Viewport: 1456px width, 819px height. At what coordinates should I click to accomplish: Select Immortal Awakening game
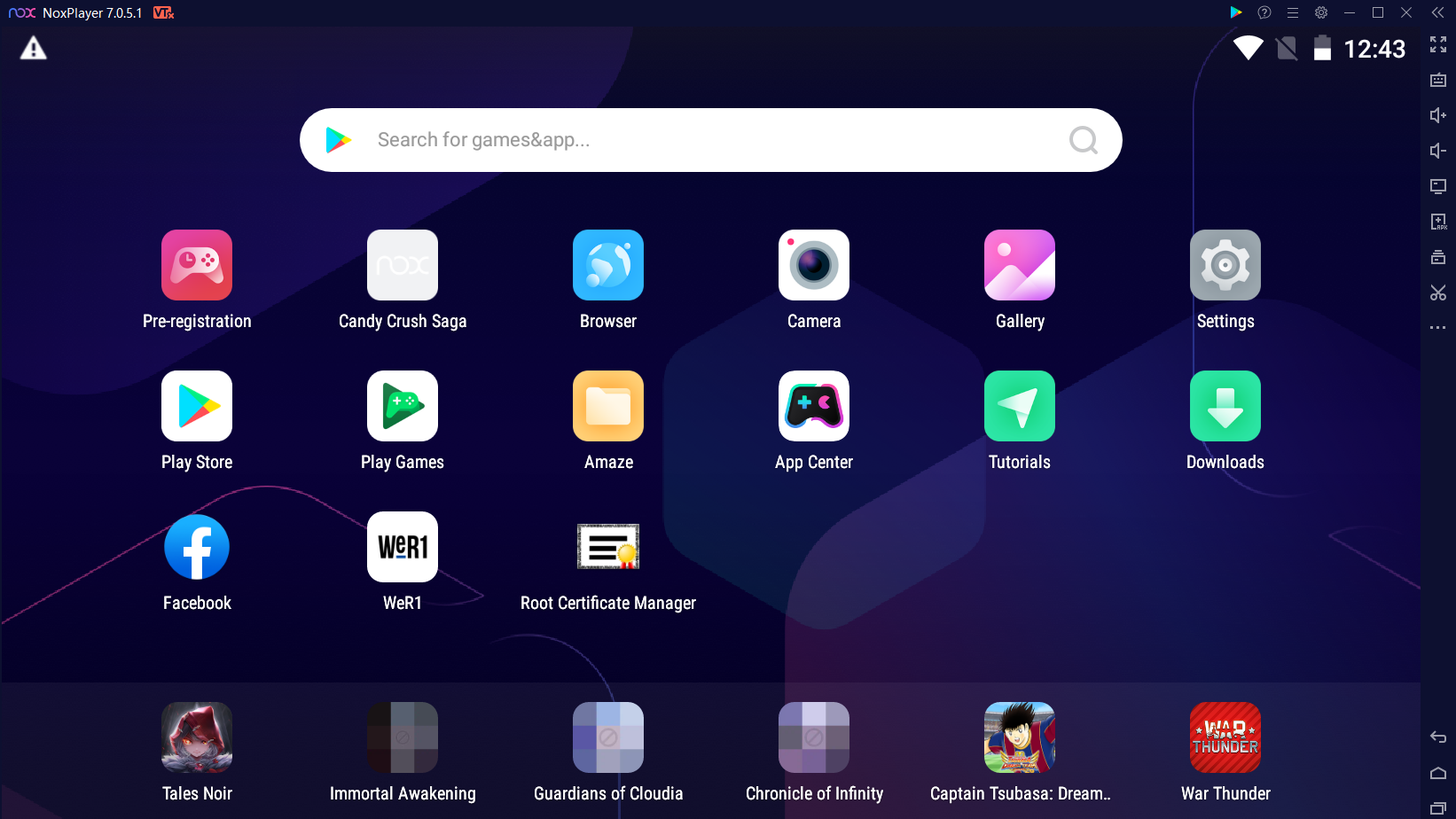pos(403,737)
